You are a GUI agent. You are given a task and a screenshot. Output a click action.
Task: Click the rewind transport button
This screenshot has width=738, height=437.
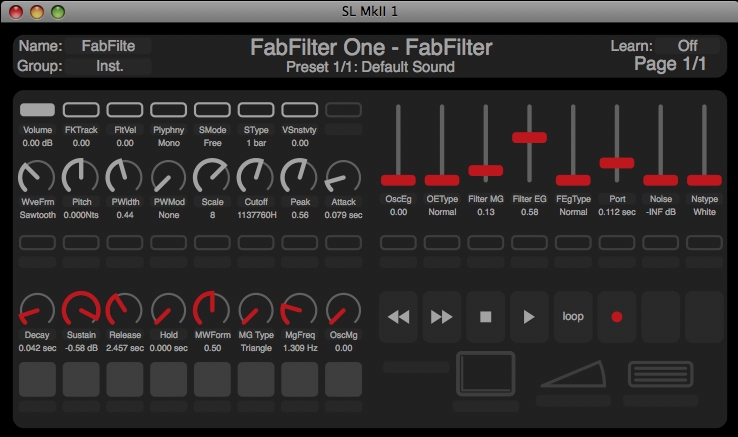click(x=398, y=317)
